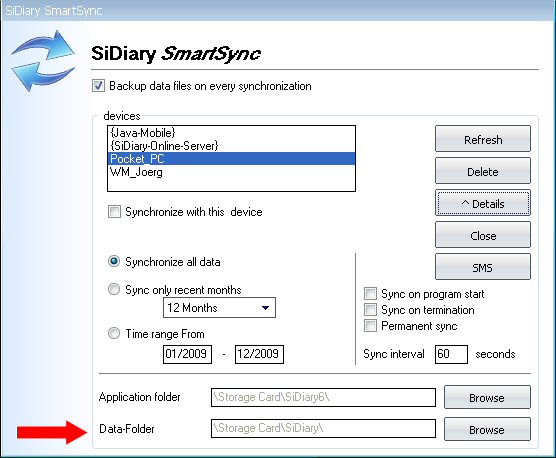Select the Time range From radio button
The width and height of the screenshot is (556, 458).
point(114,333)
